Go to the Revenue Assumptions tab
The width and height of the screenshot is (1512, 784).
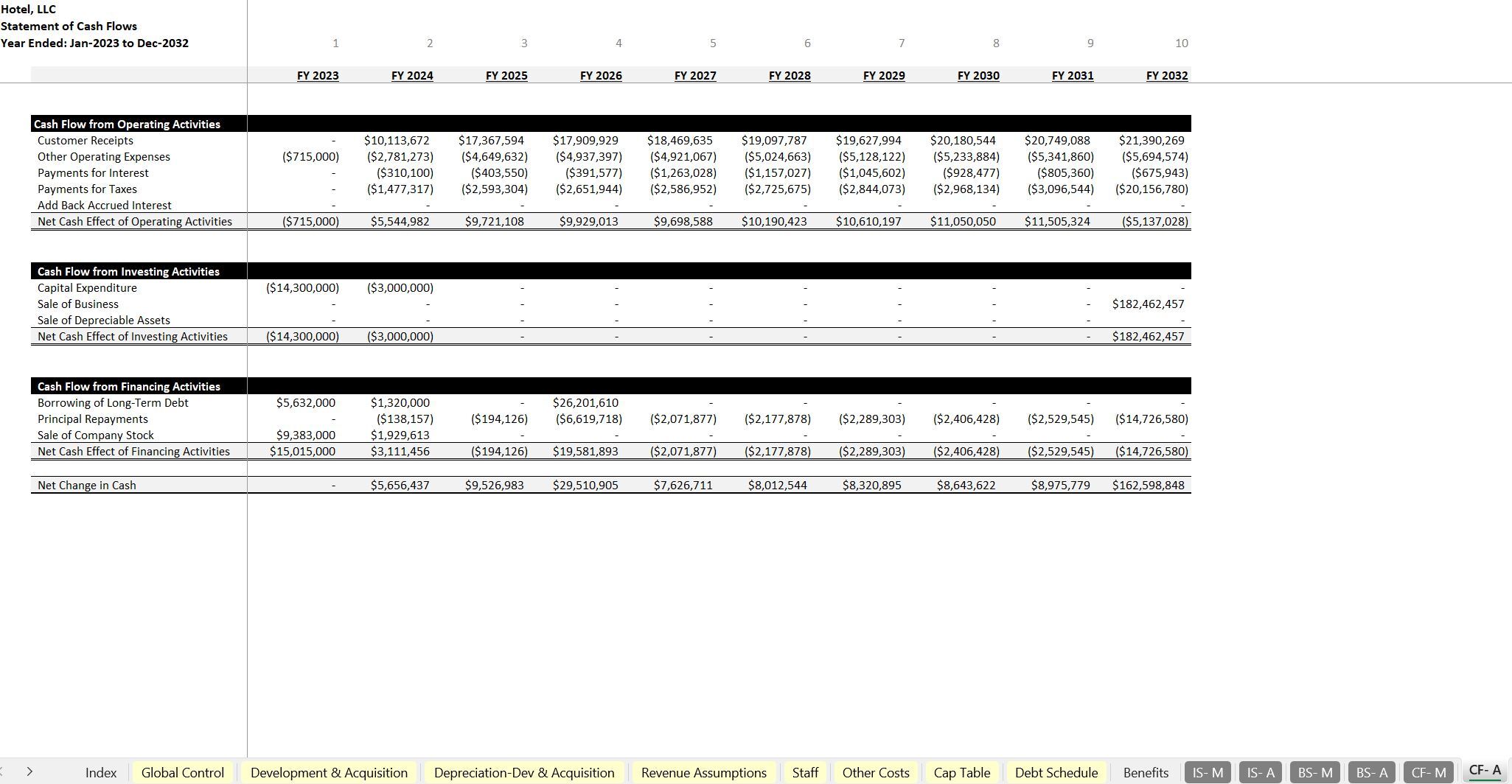point(703,772)
